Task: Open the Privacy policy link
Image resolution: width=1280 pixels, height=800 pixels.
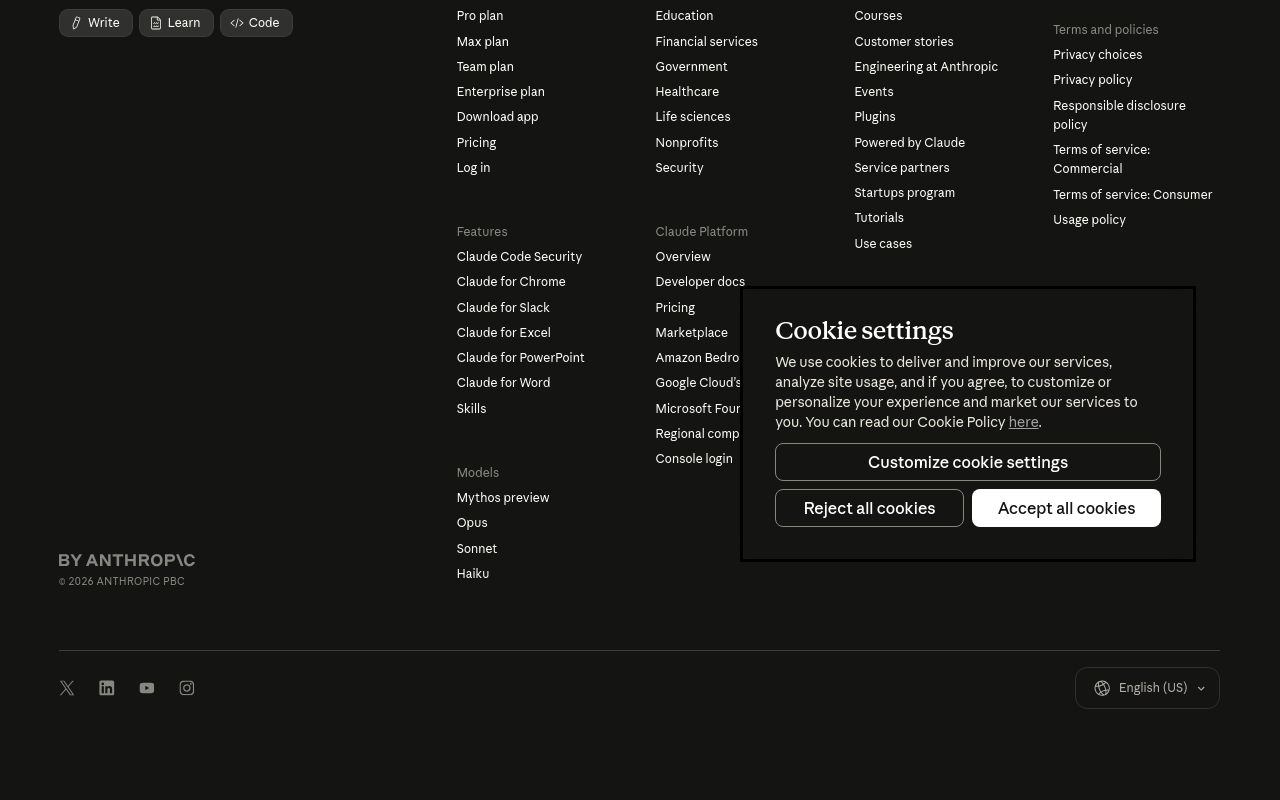Action: tap(1092, 79)
